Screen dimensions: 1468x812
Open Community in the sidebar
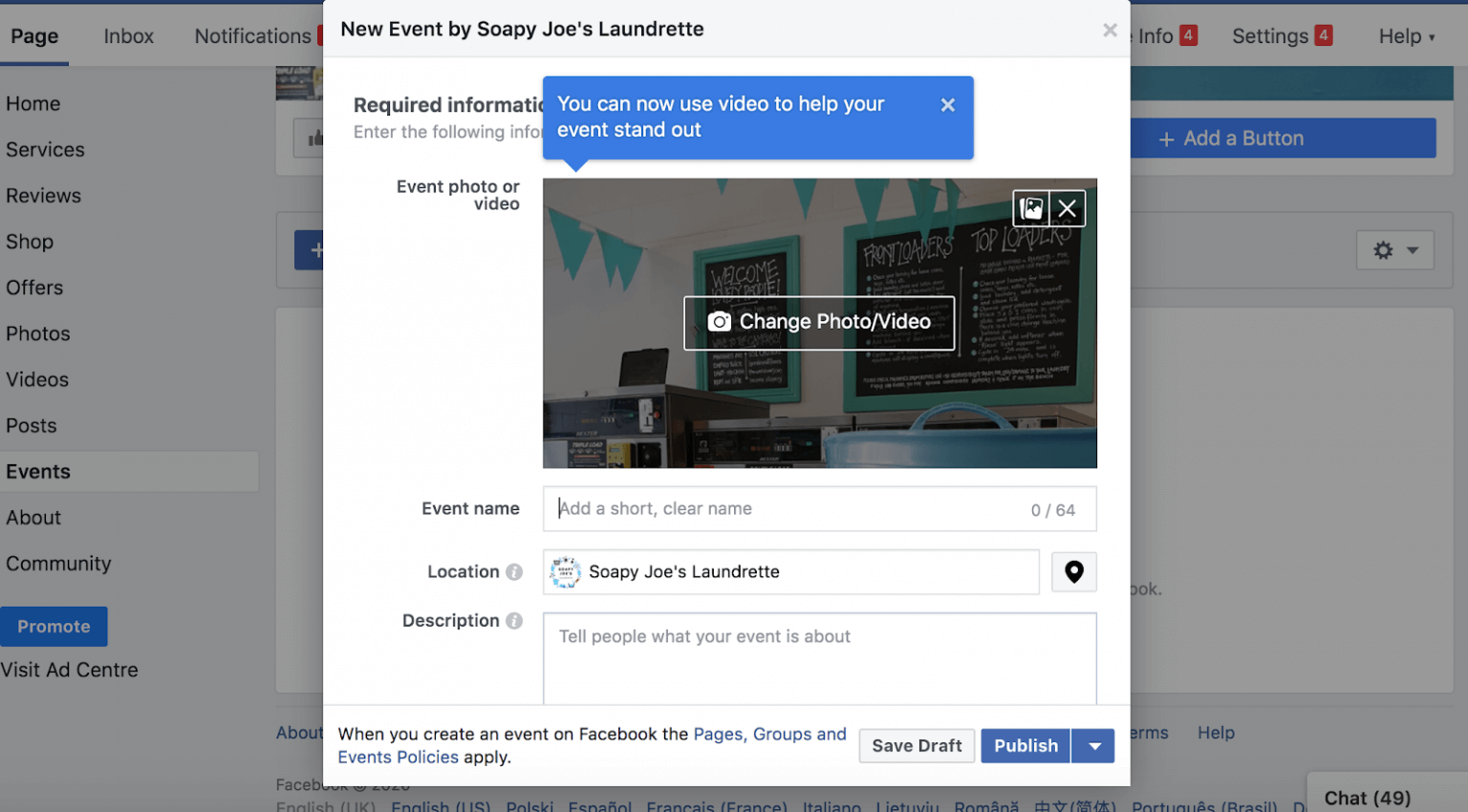point(58,564)
